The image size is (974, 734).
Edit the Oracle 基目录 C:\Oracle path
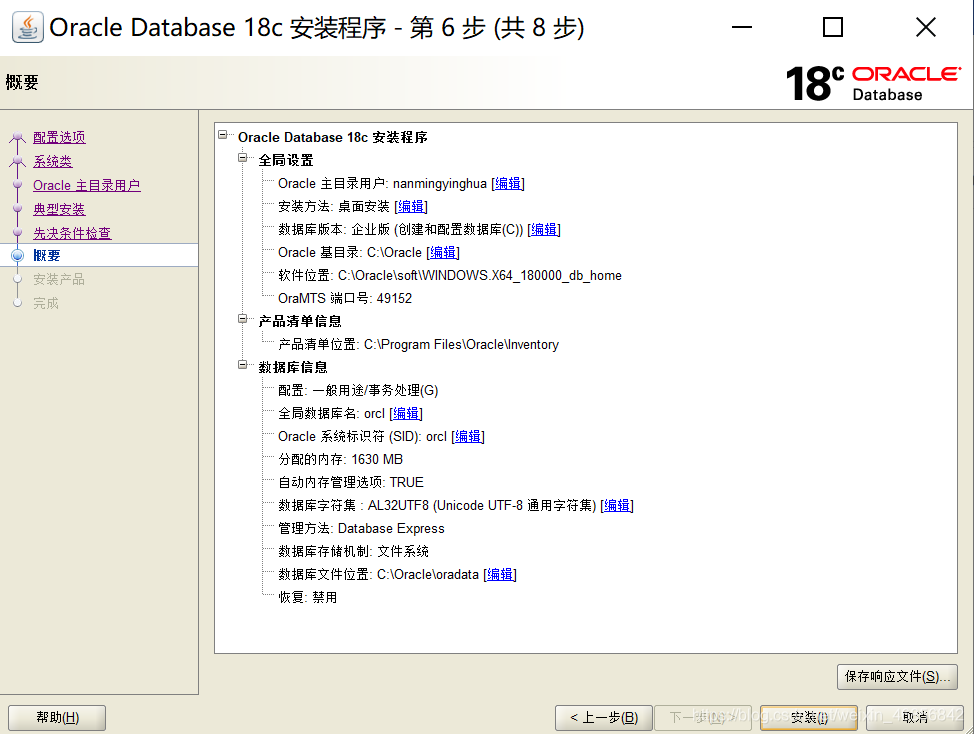click(x=443, y=253)
